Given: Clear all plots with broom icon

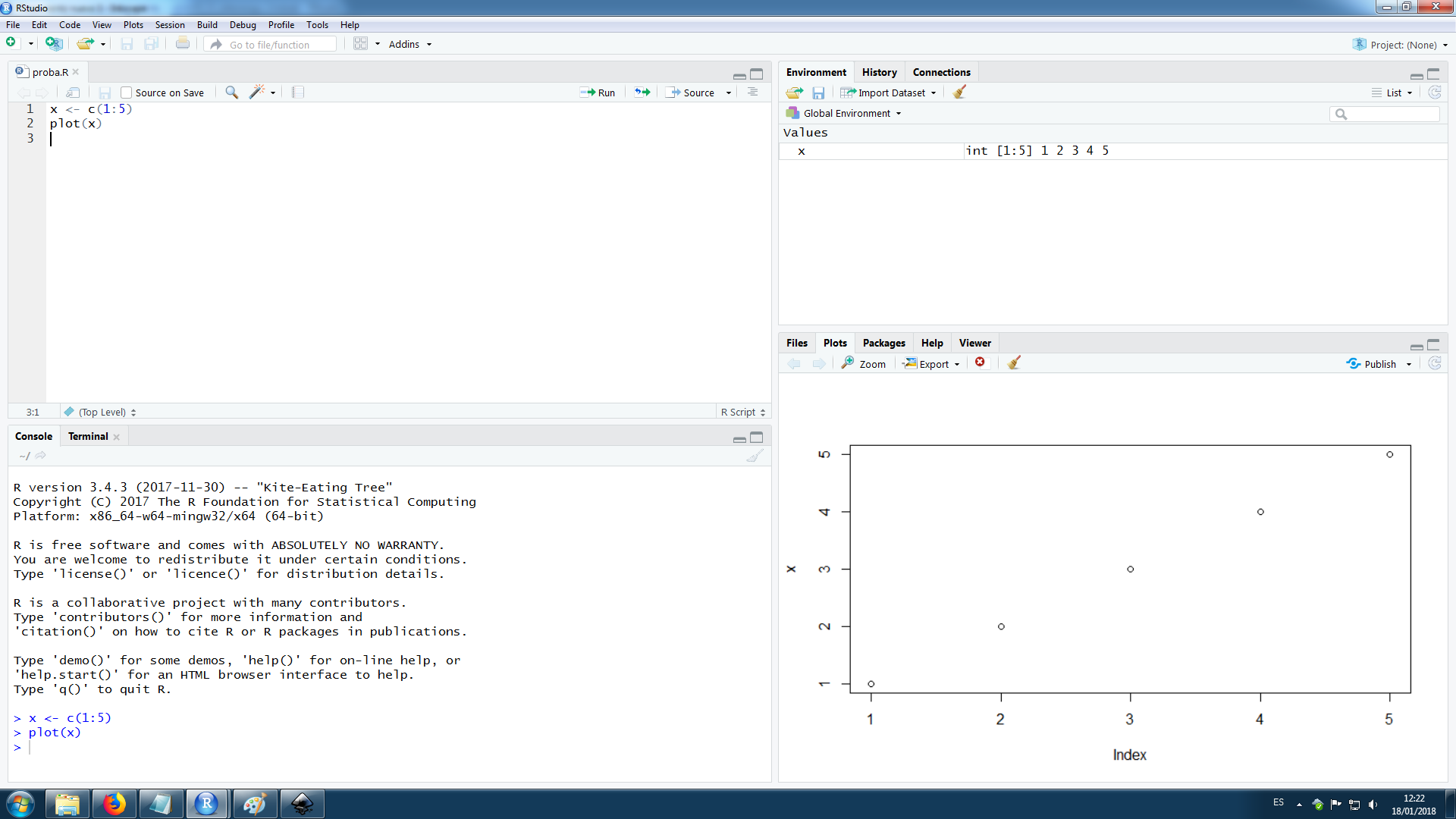Looking at the screenshot, I should pos(1014,363).
